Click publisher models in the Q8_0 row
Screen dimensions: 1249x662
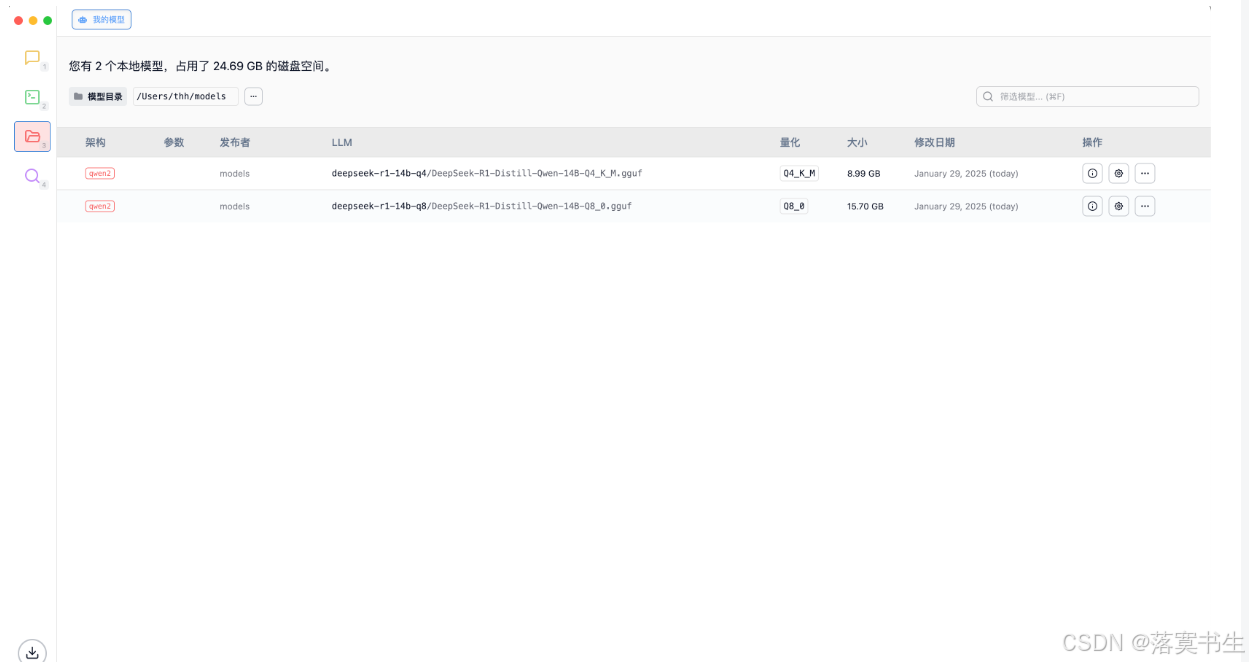[235, 206]
